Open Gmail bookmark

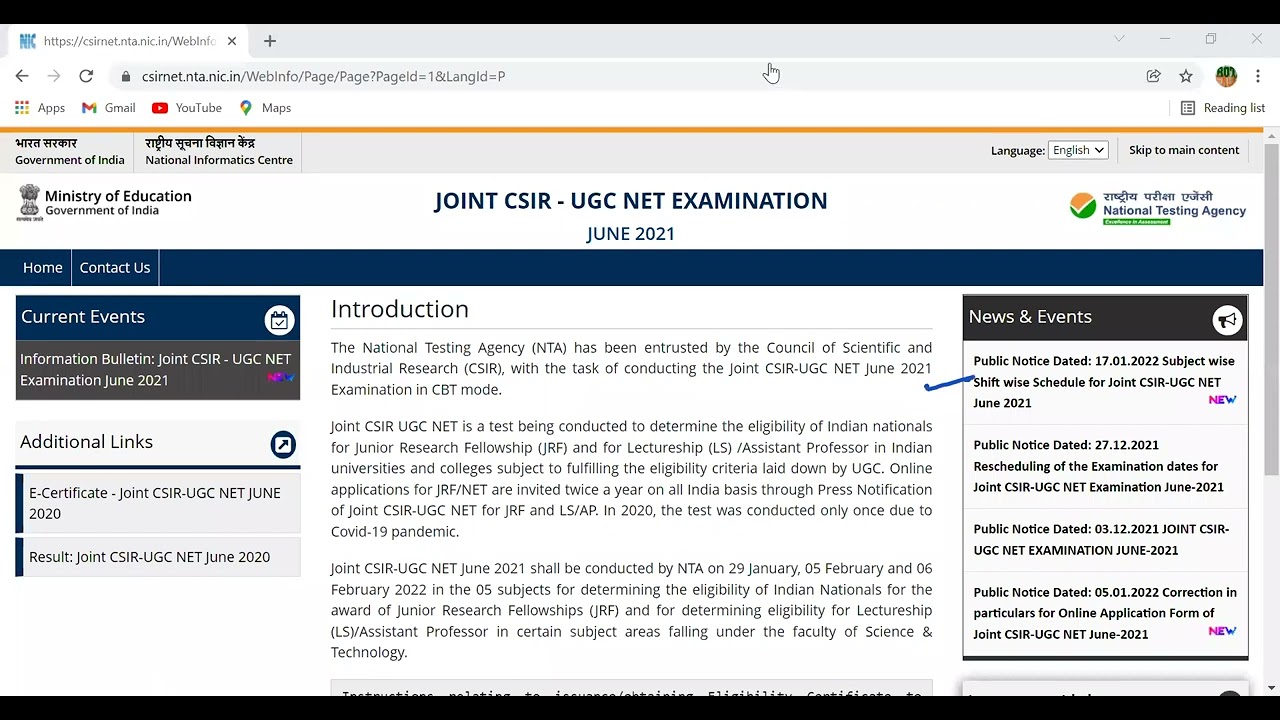[108, 108]
